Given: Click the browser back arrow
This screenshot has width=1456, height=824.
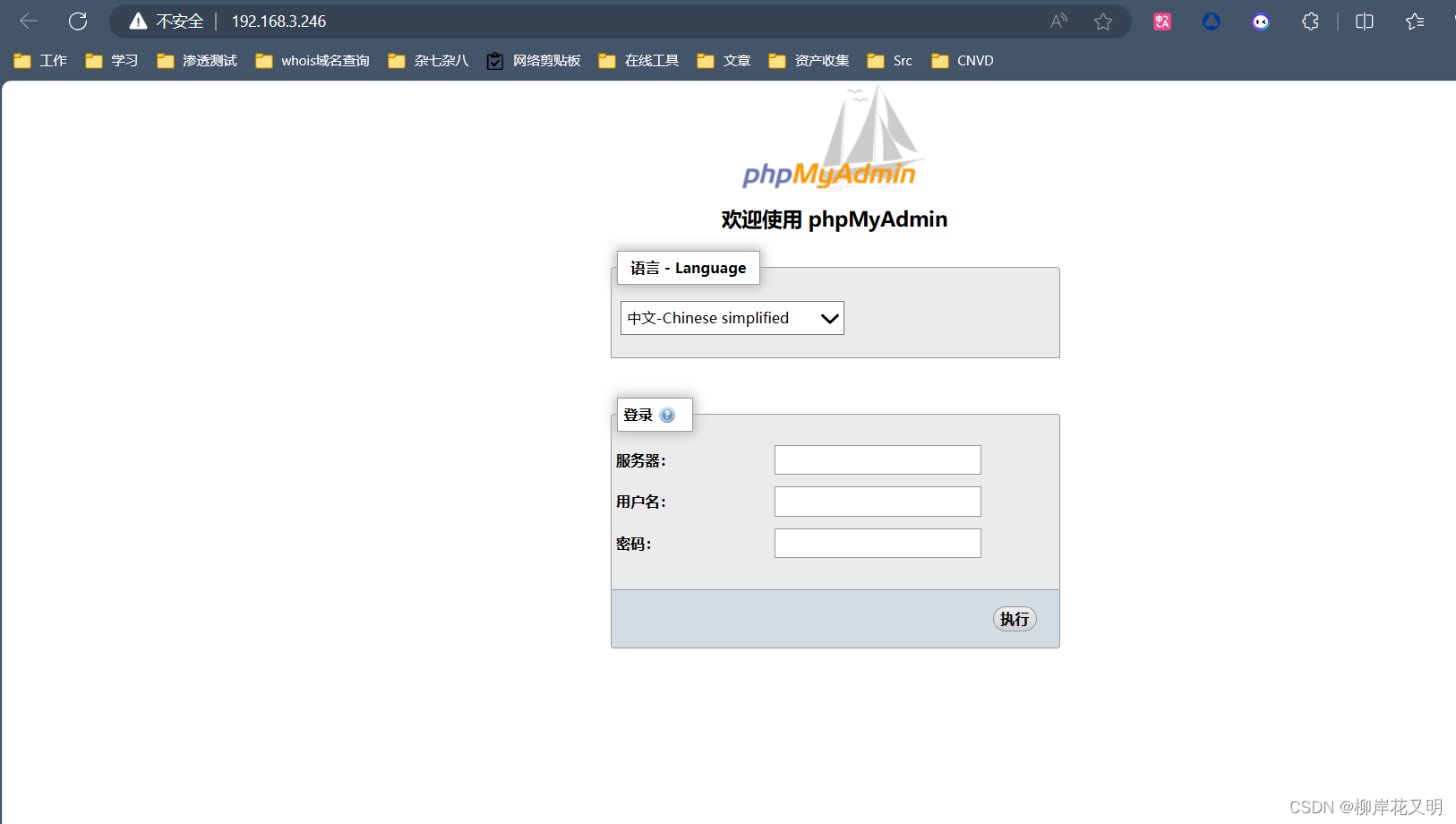Looking at the screenshot, I should (29, 21).
